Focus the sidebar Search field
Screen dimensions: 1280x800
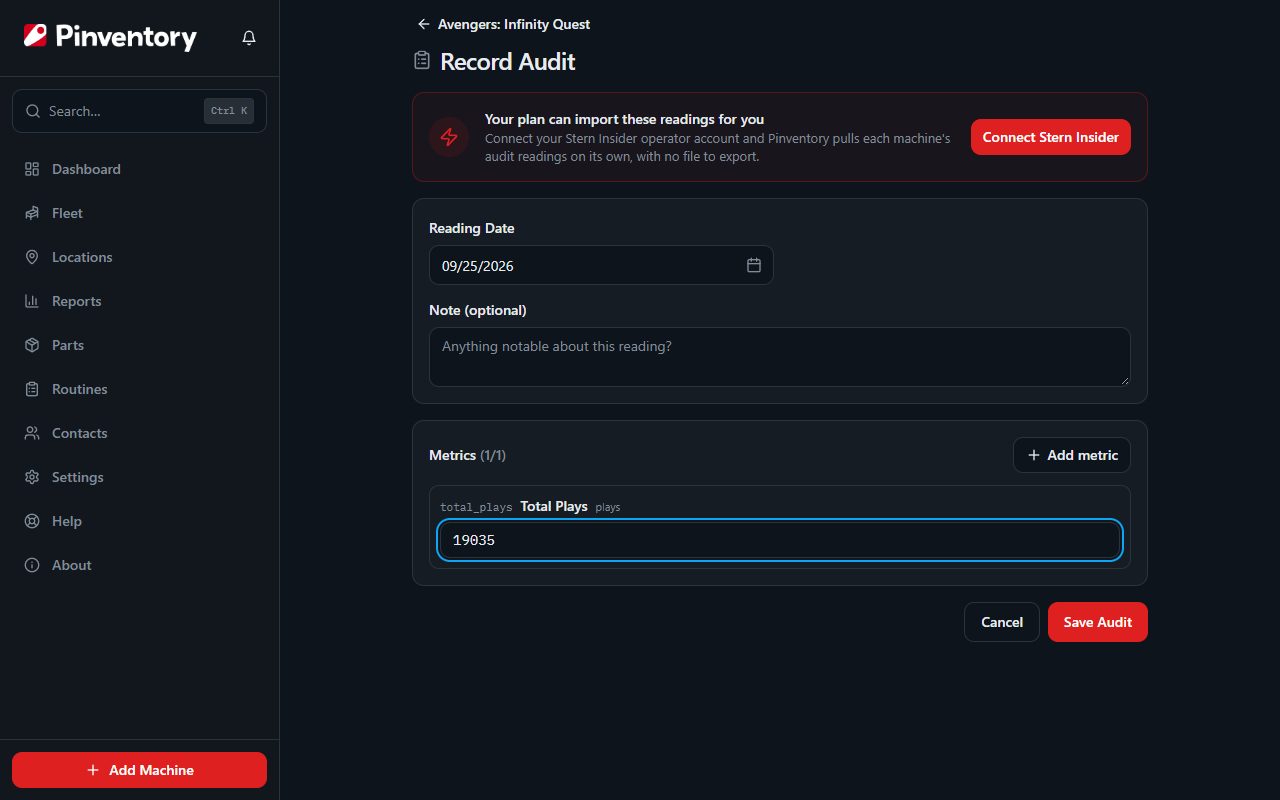139,111
